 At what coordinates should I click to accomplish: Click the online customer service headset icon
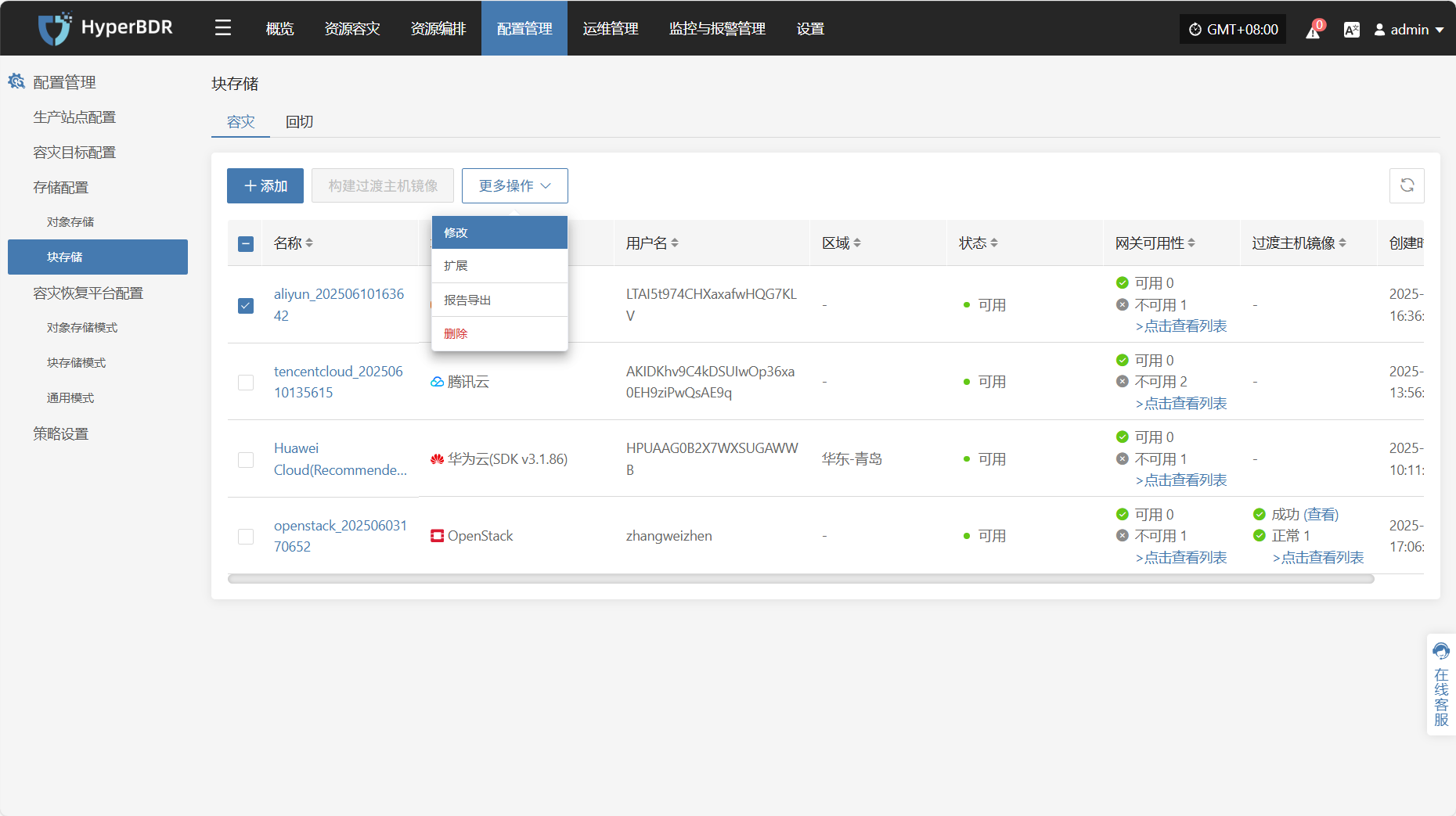1441,651
